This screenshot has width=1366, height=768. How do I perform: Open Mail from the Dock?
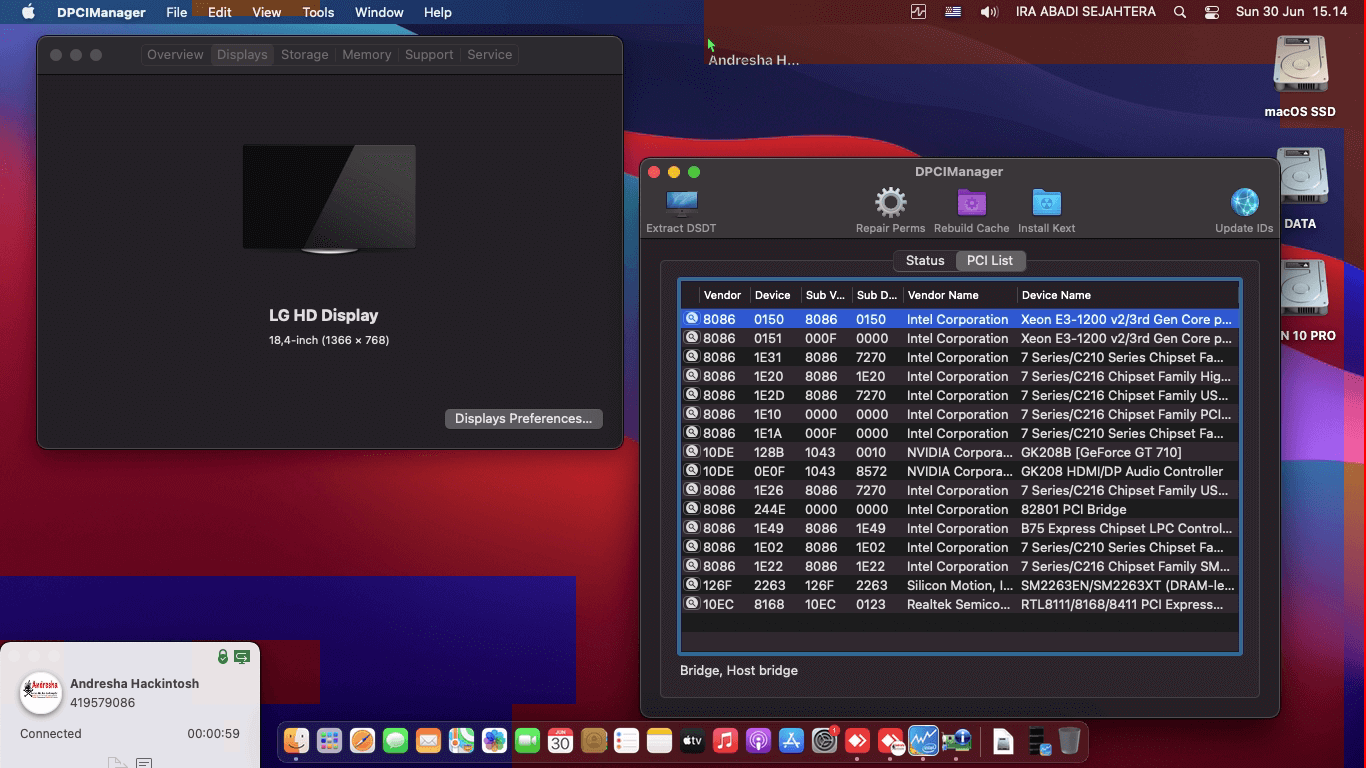pos(428,741)
